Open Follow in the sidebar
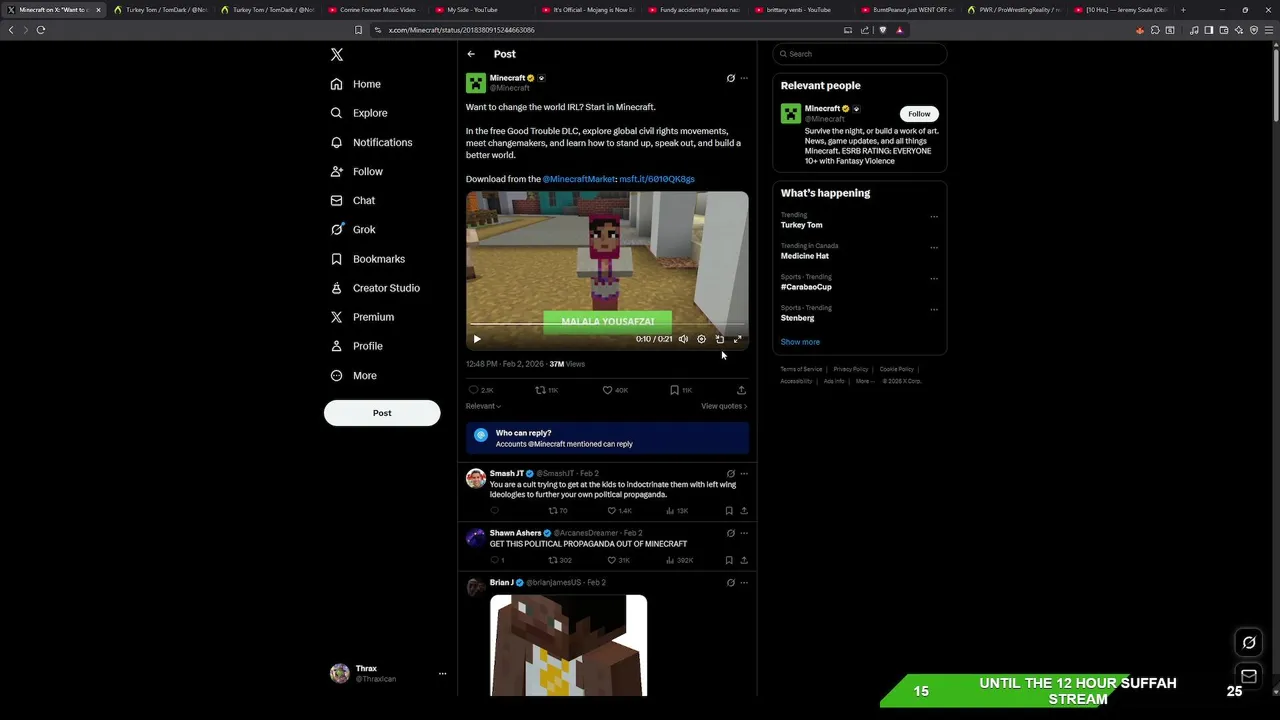The image size is (1280, 720). [357, 171]
